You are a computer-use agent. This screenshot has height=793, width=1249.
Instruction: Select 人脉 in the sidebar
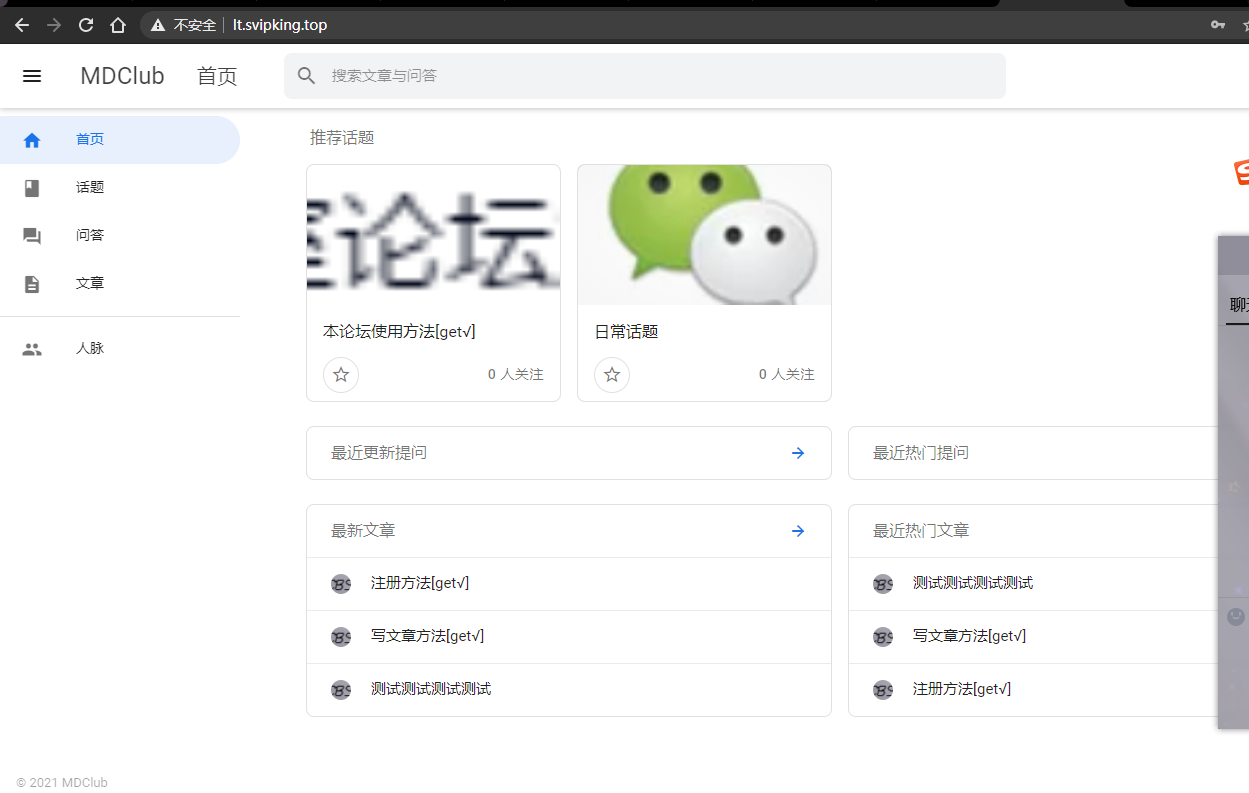click(120, 349)
